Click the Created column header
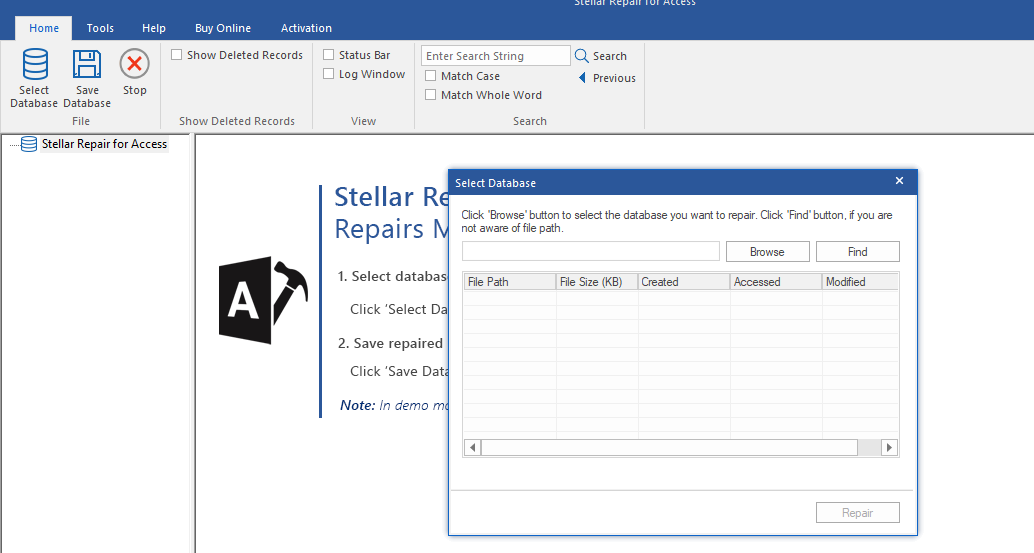Screen dimensions: 1034x553 coord(684,281)
